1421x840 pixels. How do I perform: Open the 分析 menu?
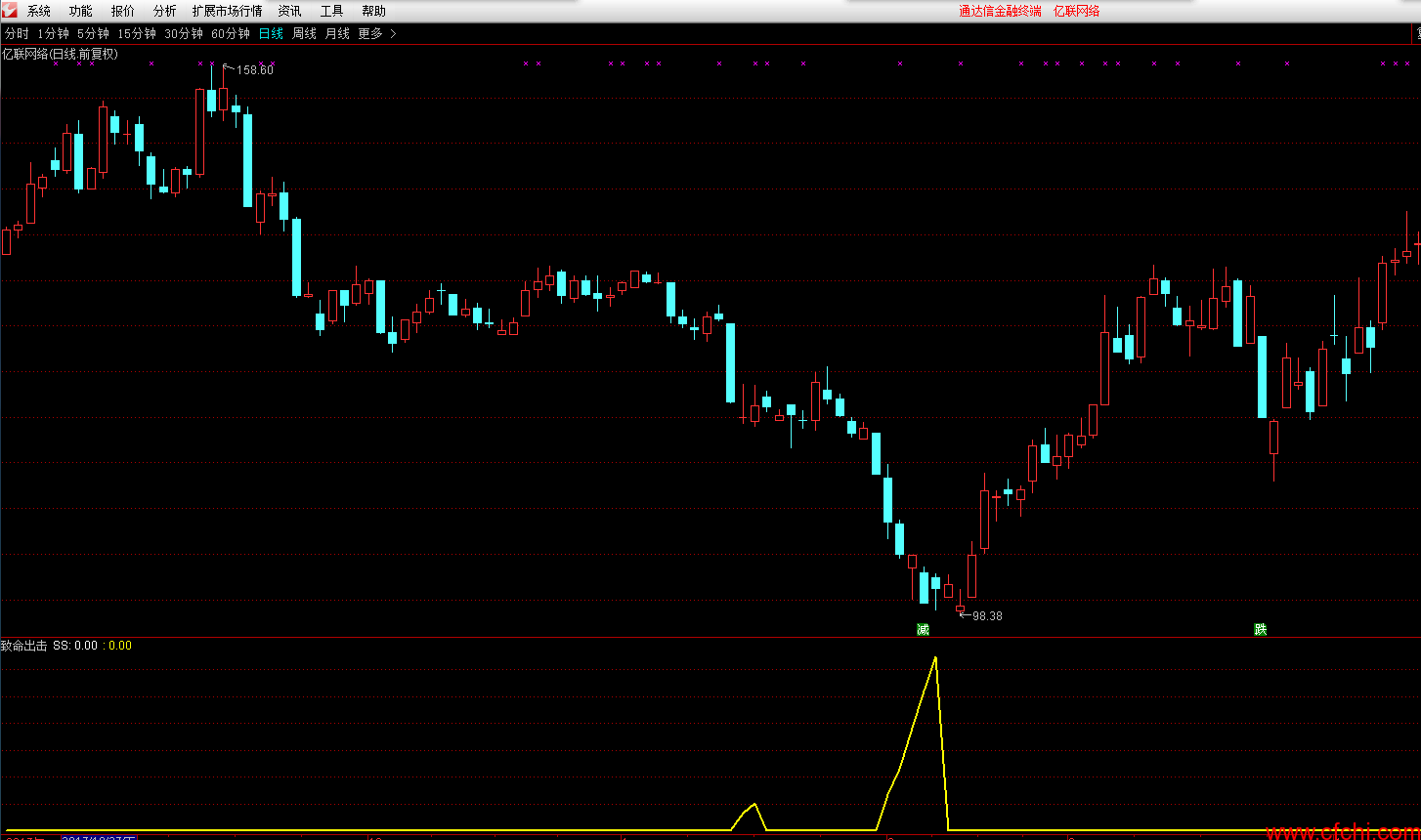point(165,11)
